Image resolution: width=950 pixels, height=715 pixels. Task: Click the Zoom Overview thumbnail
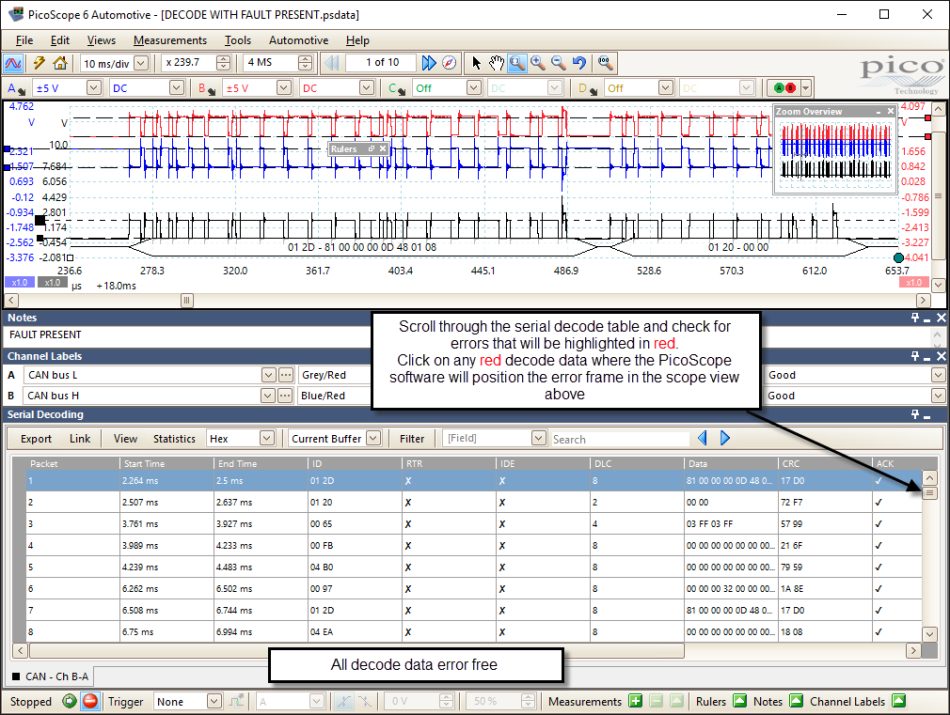pos(835,153)
